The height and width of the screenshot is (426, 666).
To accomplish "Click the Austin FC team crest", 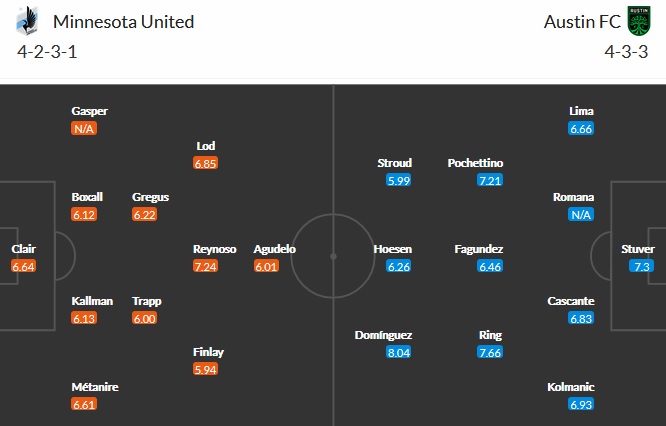I will 638,21.
